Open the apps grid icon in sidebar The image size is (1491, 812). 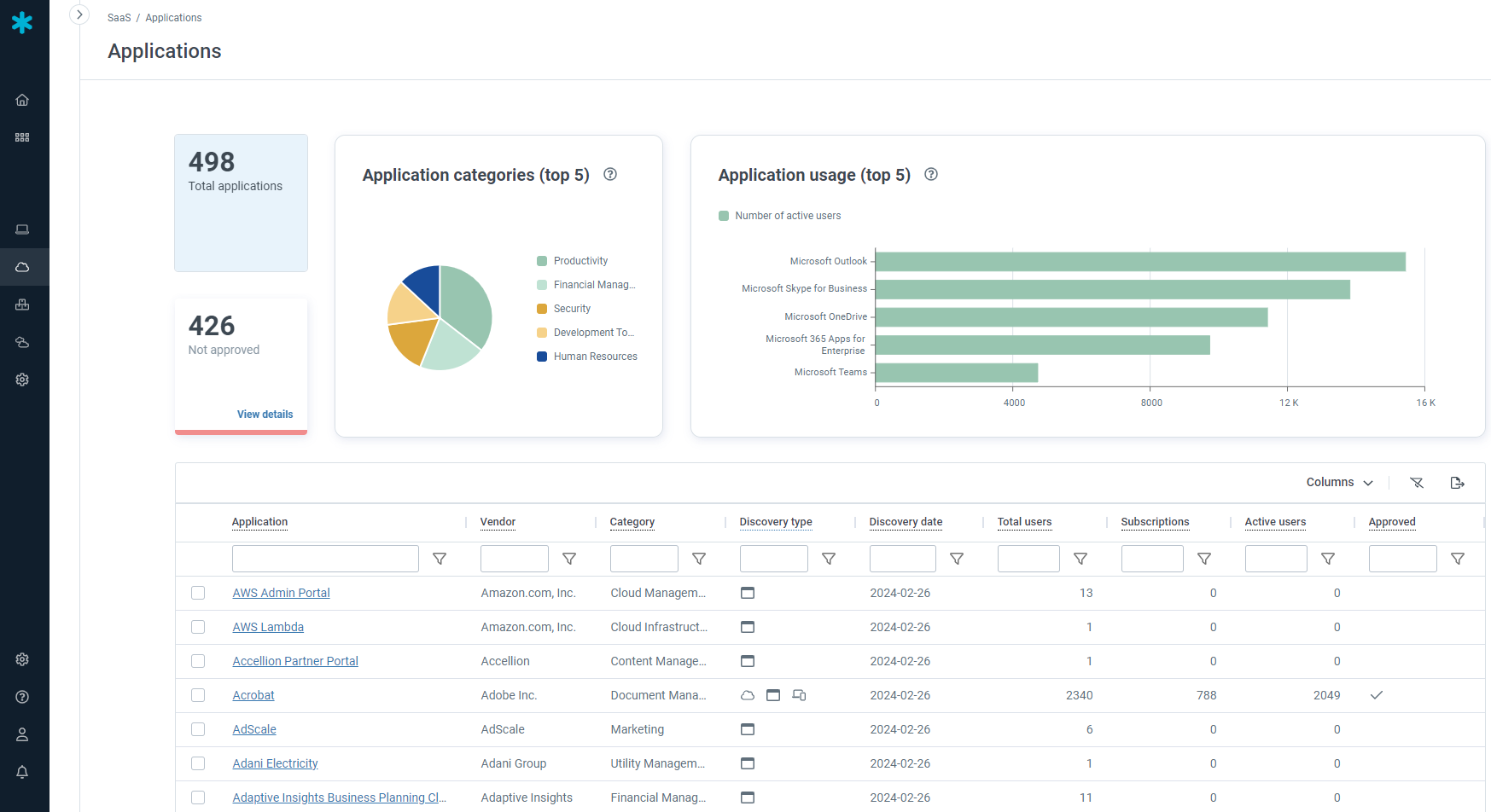click(22, 137)
